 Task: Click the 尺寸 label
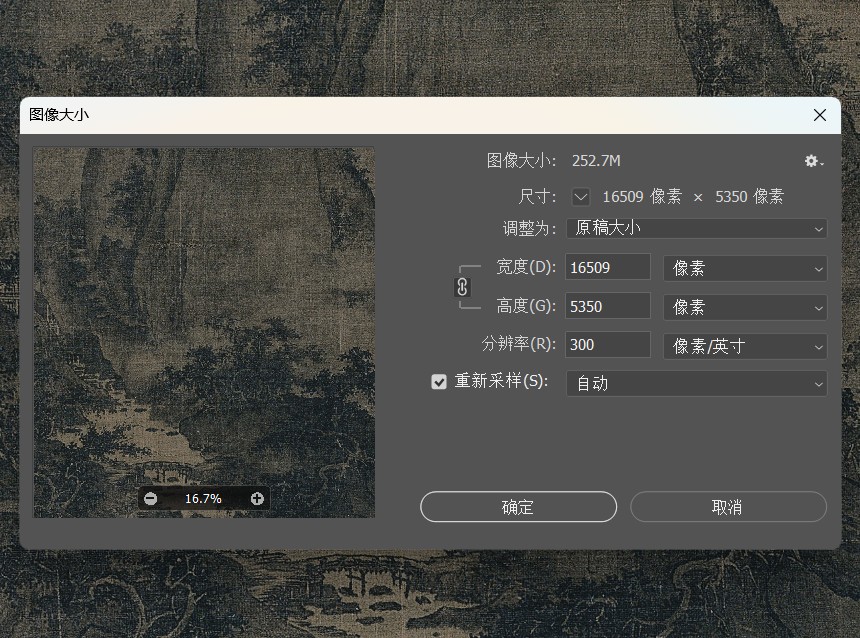pyautogui.click(x=537, y=196)
